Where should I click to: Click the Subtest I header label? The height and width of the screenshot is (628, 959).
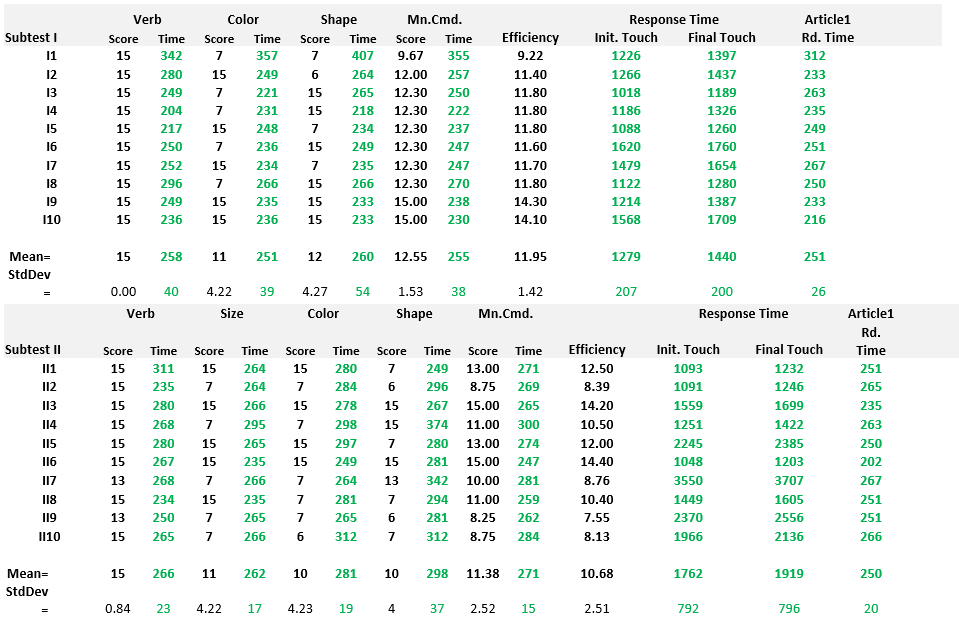point(32,38)
